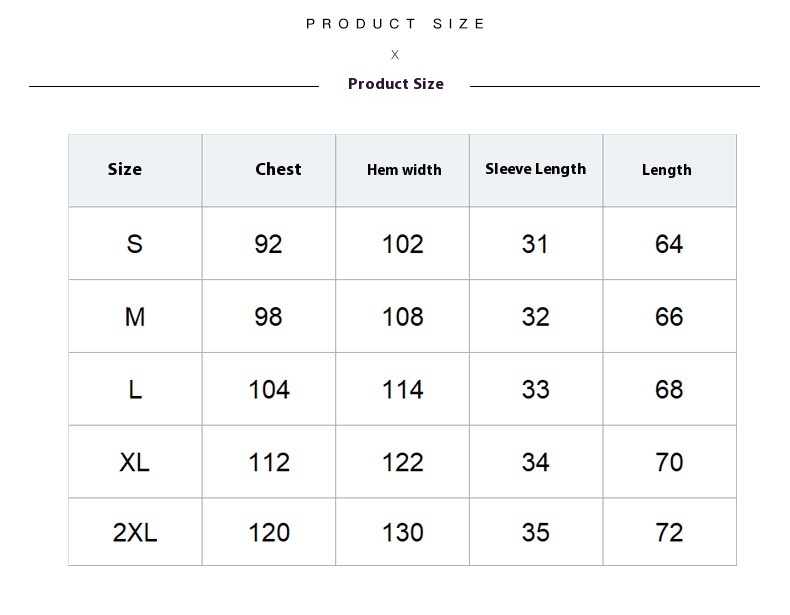
Task: Select the M size row label
Action: [135, 317]
